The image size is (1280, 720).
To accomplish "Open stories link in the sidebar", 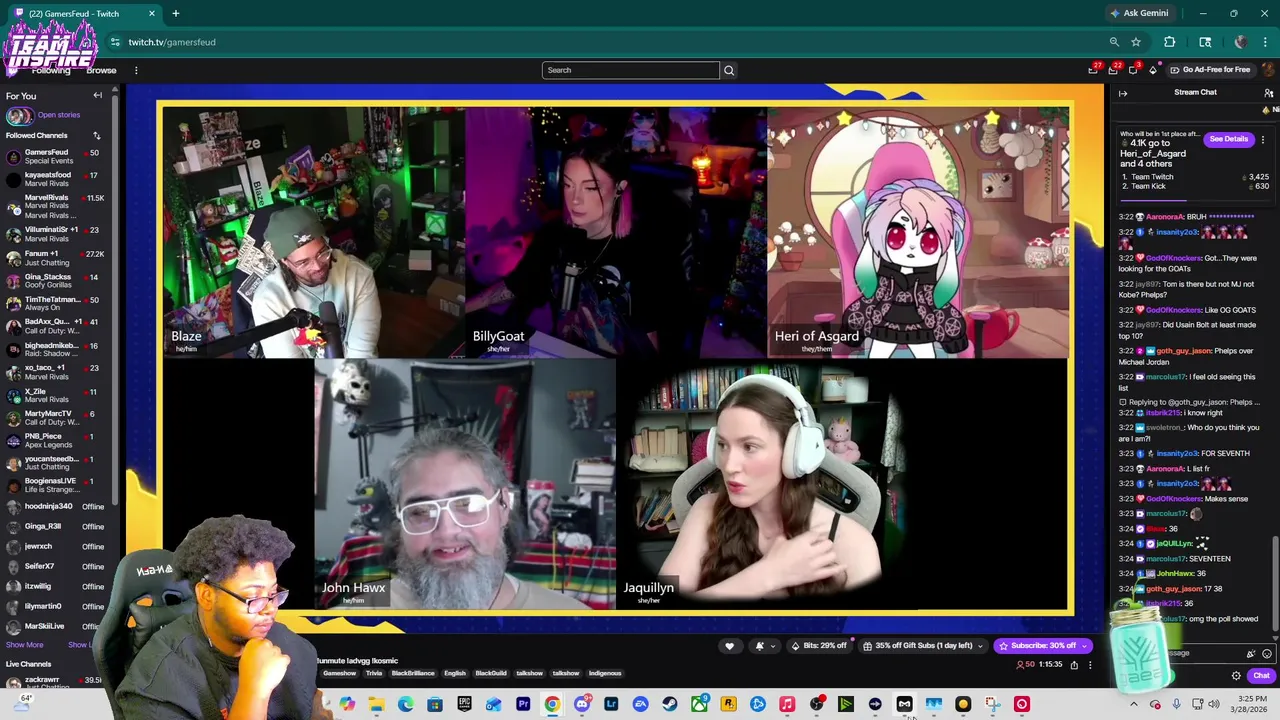I will (59, 115).
